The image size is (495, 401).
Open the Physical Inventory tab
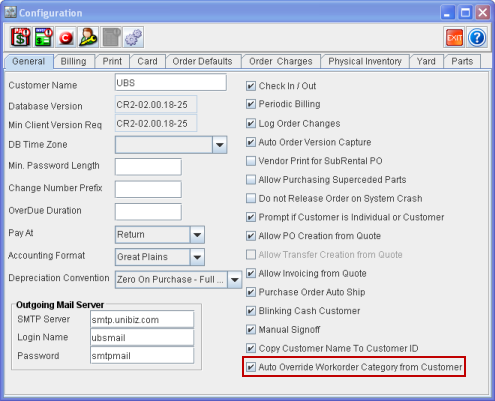(x=365, y=62)
